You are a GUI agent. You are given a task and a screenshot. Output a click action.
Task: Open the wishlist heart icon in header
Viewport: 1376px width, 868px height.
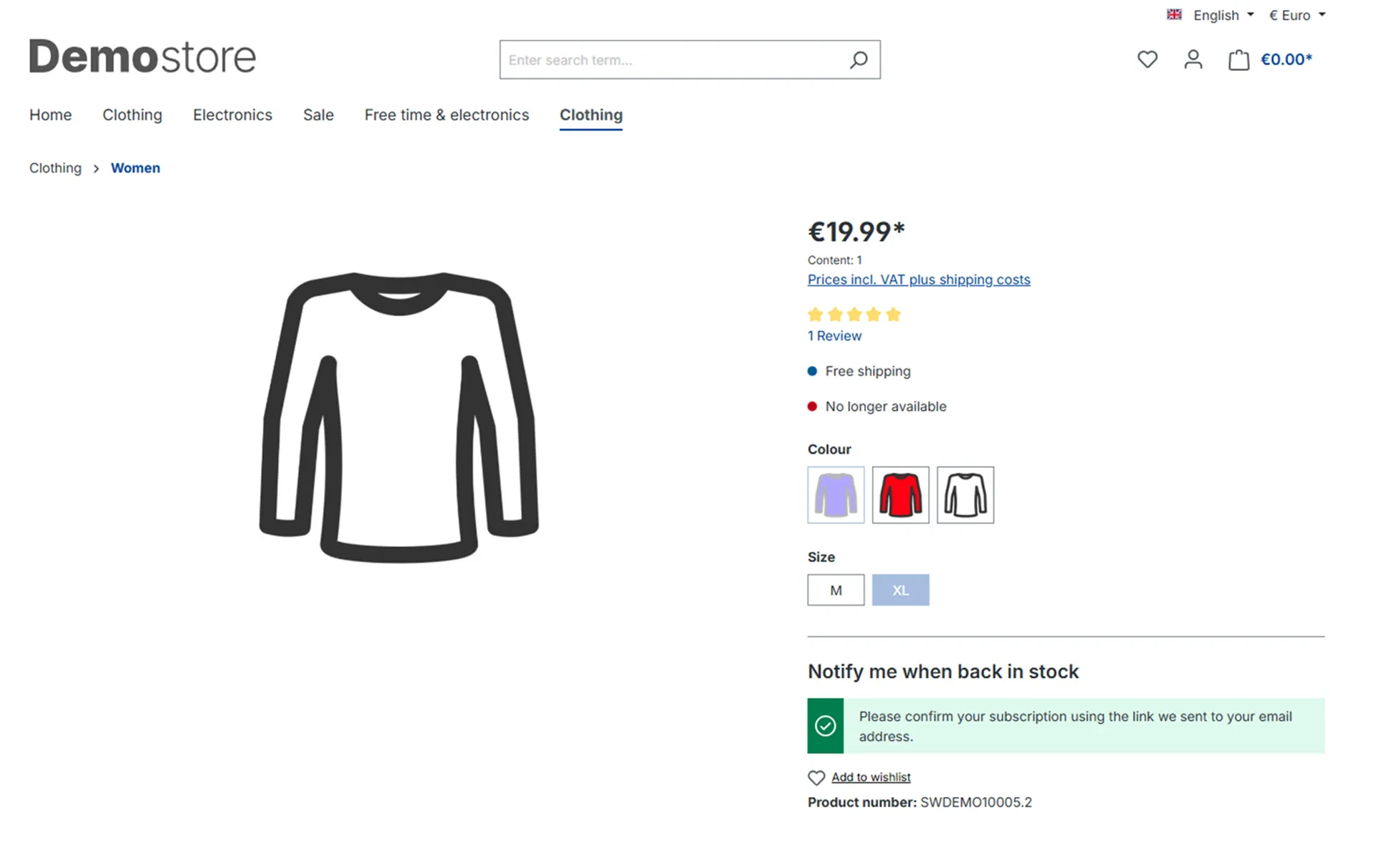[1147, 59]
